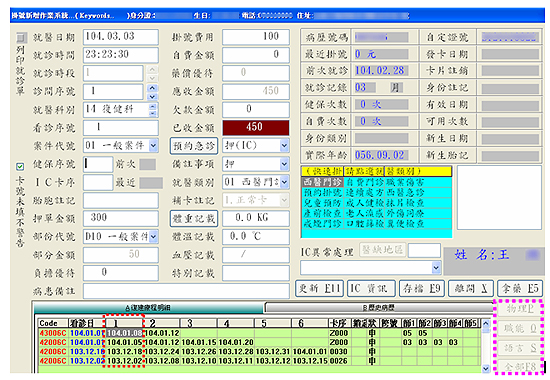The width and height of the screenshot is (550, 380).
Task: Expand the 部份代號 D10 dropdown
Action: pyautogui.click(x=153, y=236)
